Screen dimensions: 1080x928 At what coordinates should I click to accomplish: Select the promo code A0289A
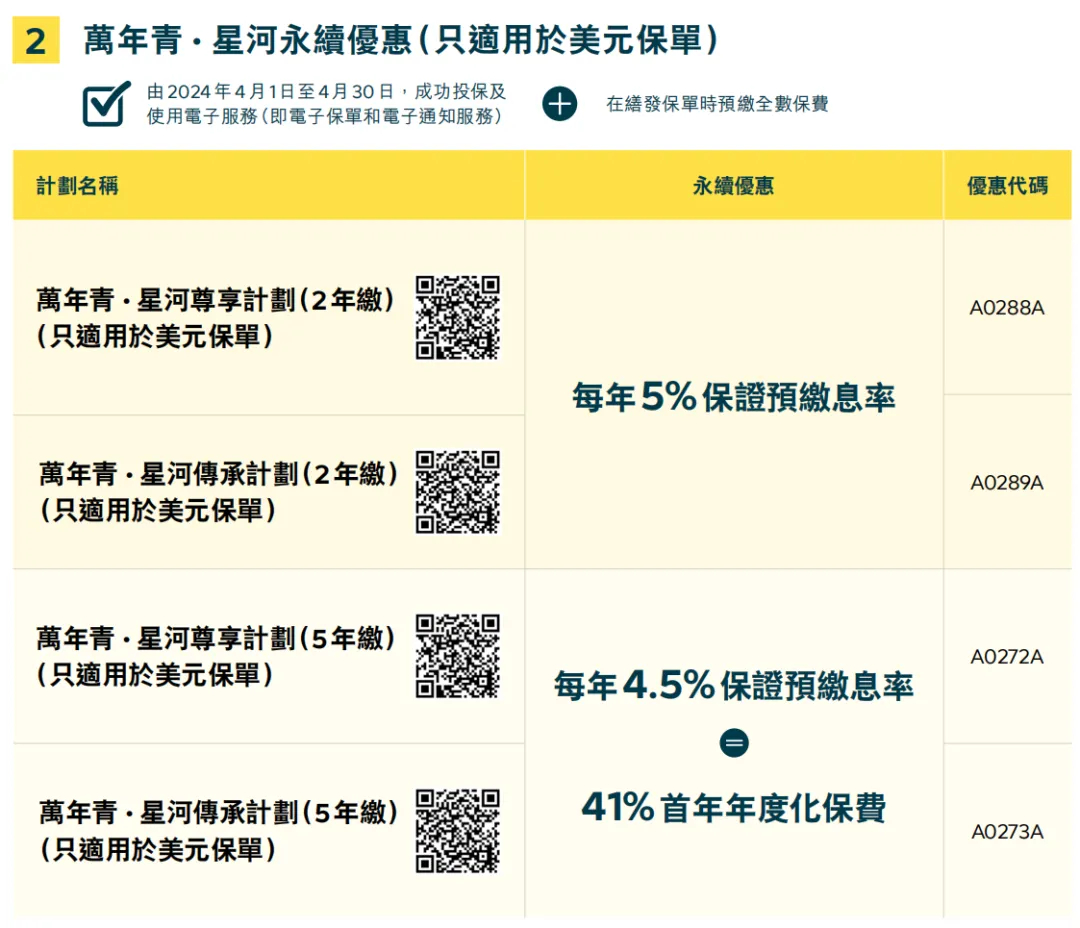pyautogui.click(x=1007, y=482)
